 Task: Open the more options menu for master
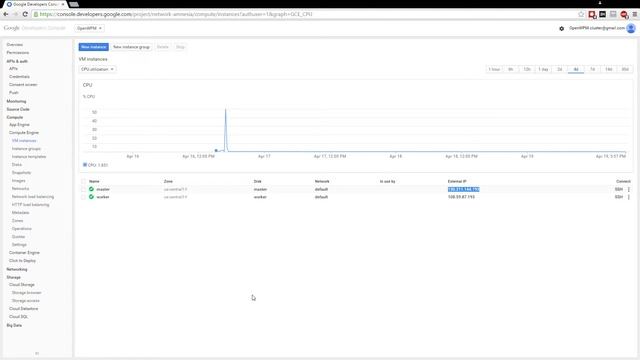pos(629,189)
